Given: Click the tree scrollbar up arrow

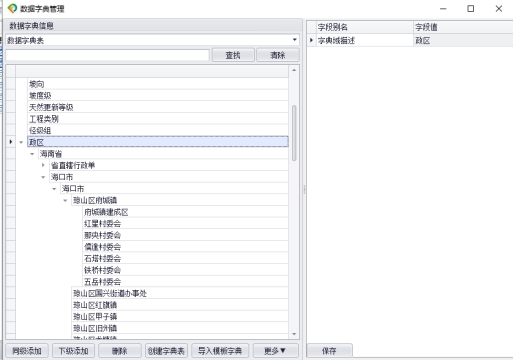Looking at the screenshot, I should coord(294,70).
